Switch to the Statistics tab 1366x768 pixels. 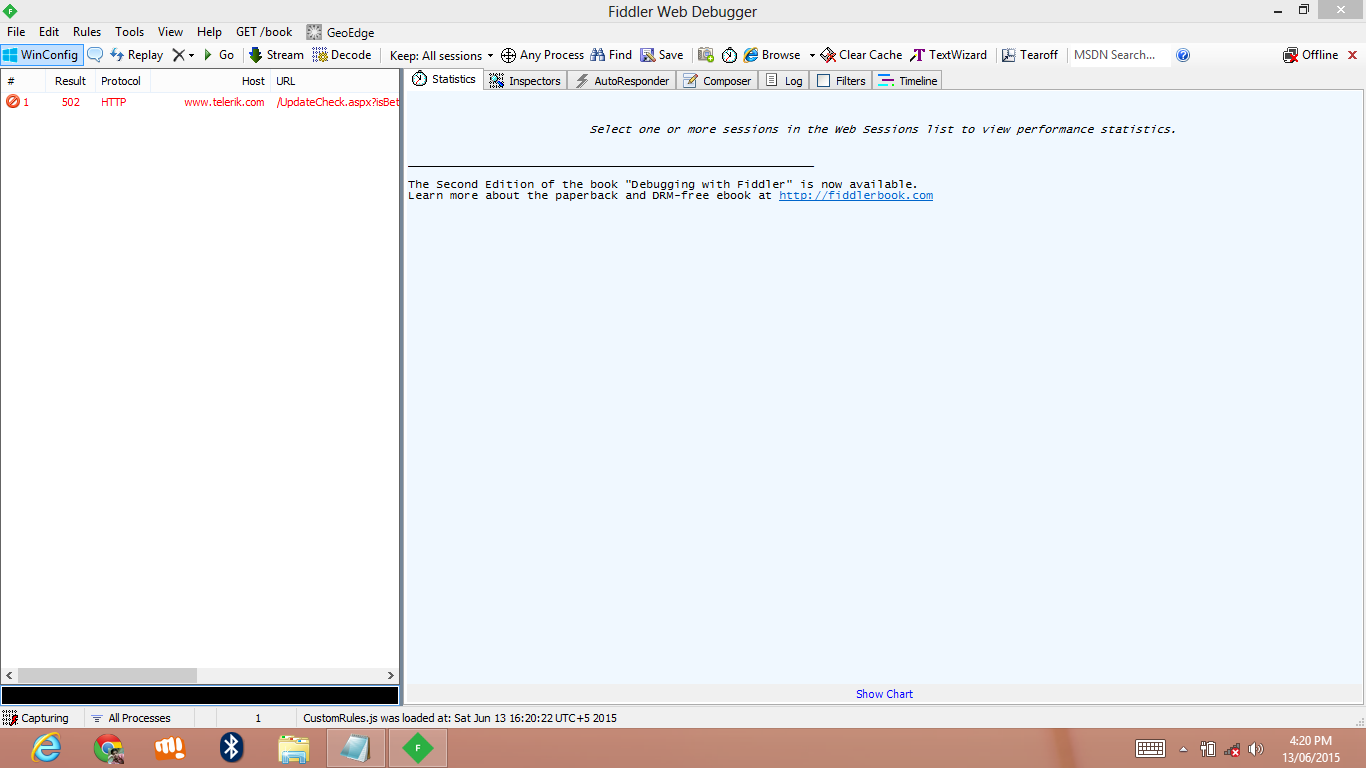[x=444, y=79]
